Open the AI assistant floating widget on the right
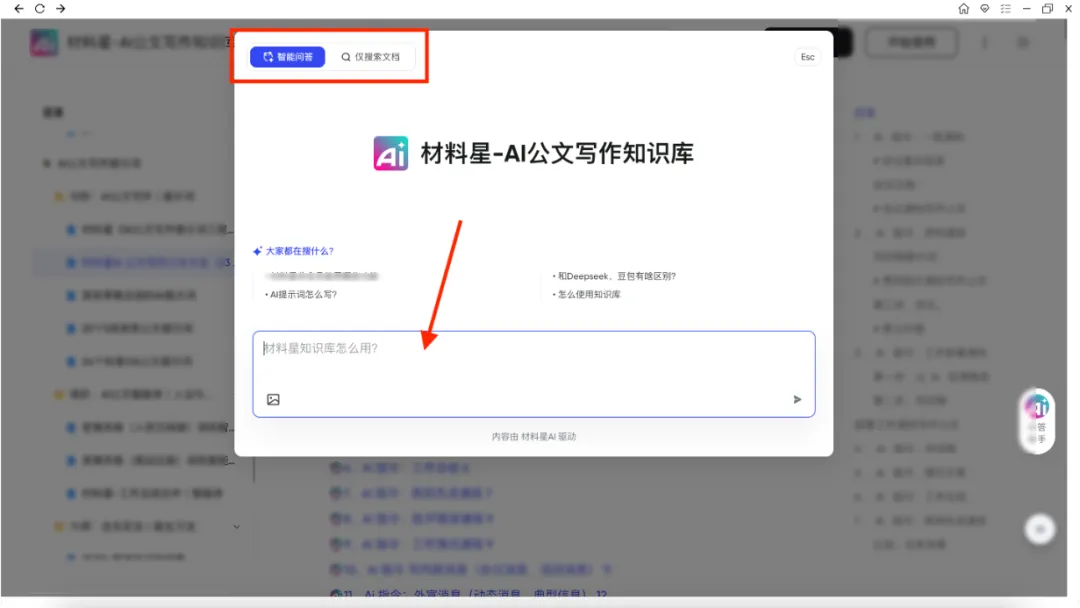The width and height of the screenshot is (1080, 608). pos(1037,421)
